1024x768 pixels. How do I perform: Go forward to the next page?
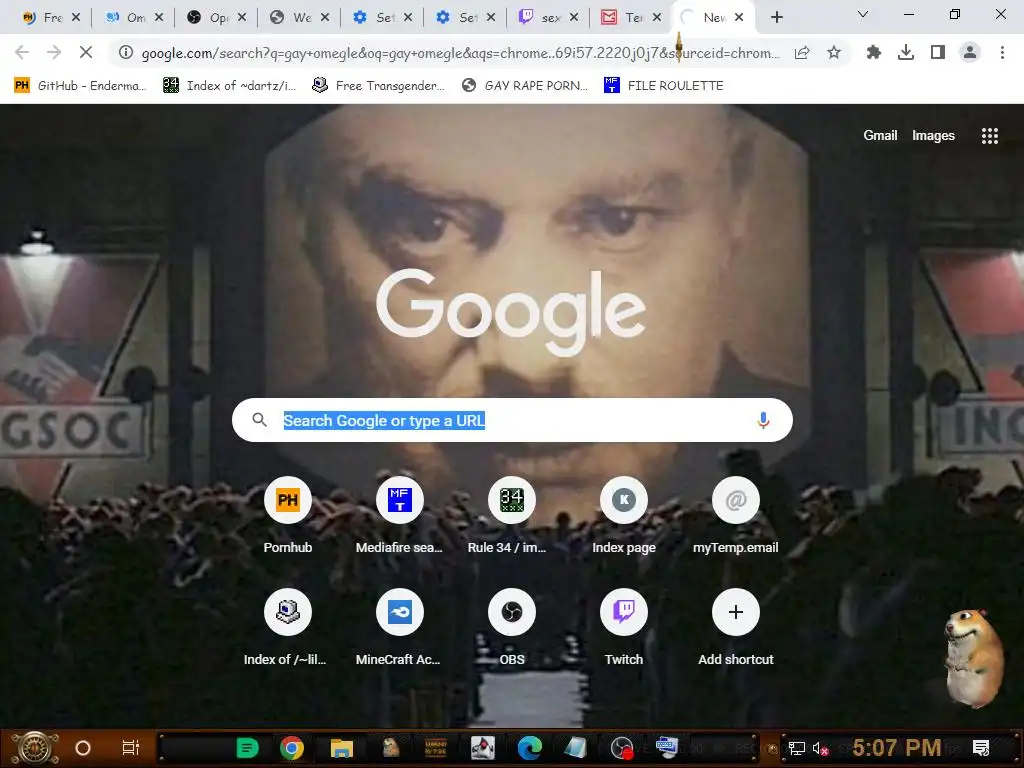click(54, 52)
